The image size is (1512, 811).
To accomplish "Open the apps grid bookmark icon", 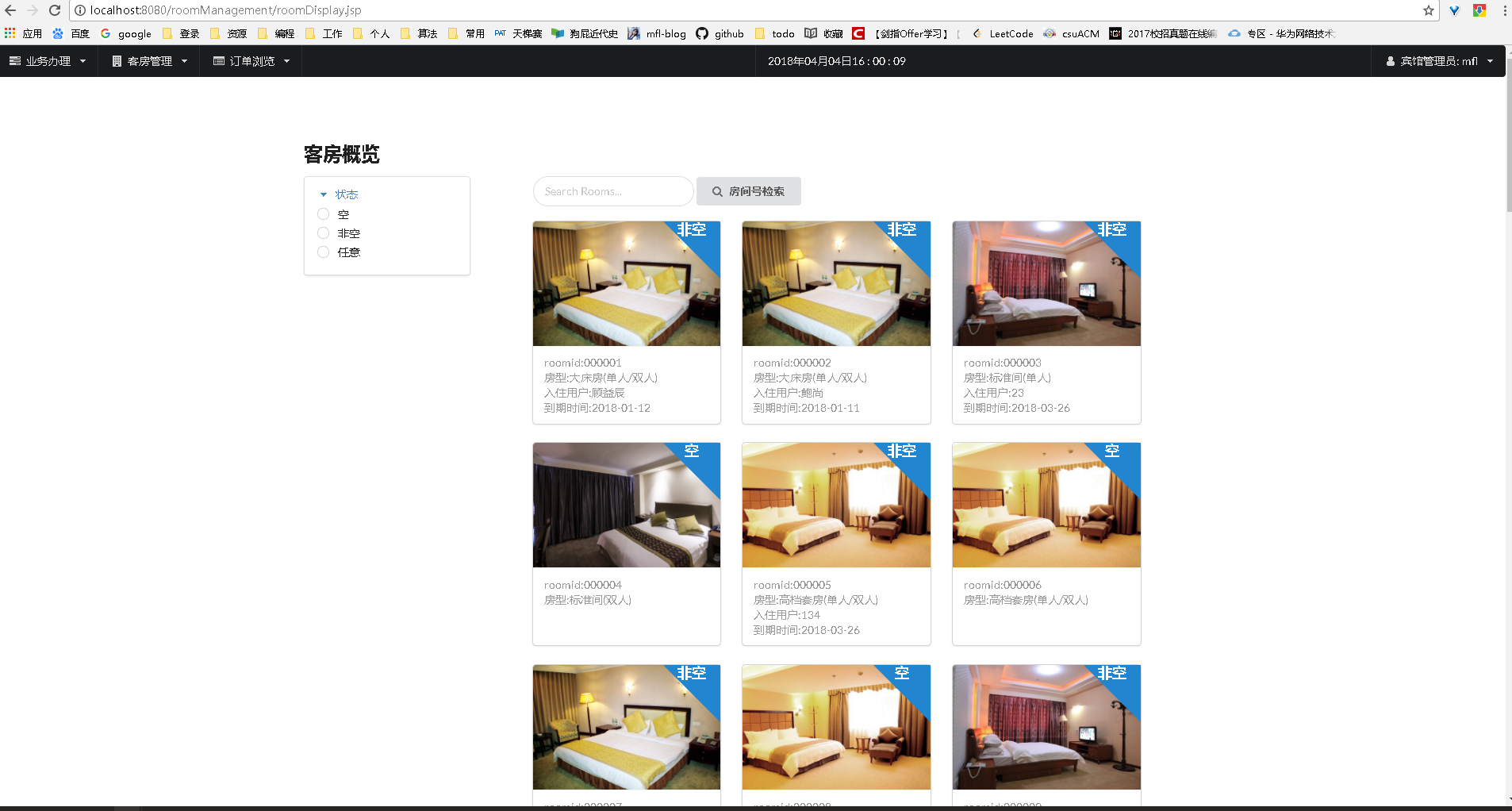I will (x=10, y=33).
